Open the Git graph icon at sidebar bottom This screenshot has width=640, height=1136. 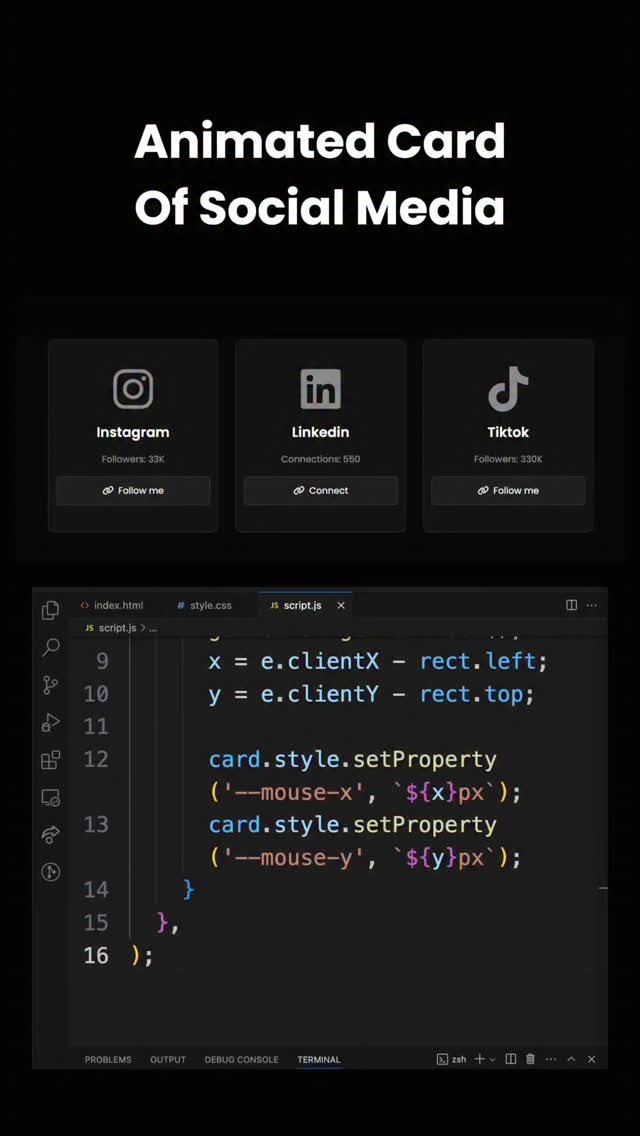[50, 872]
